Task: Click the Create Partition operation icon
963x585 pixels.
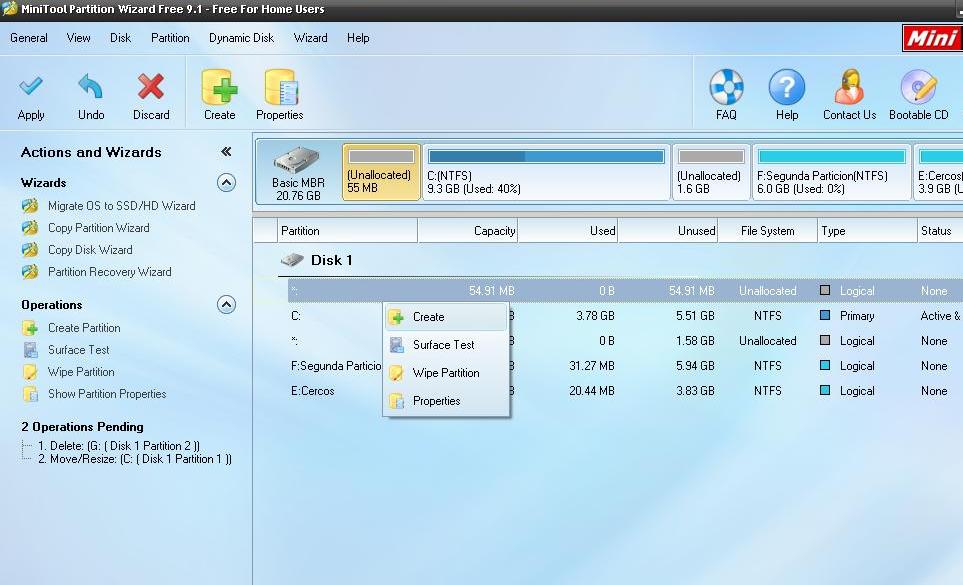Action: (30, 328)
